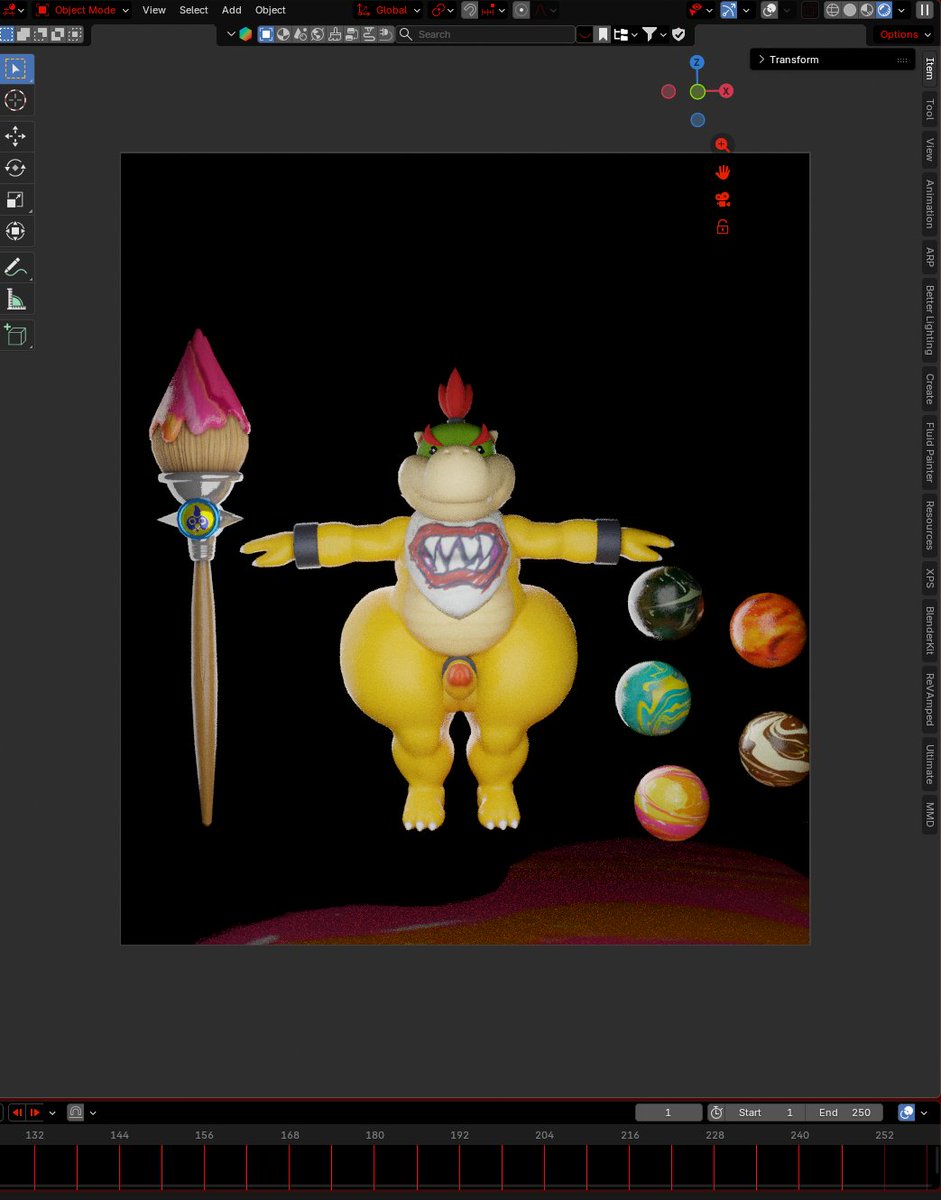Switch to Wireframe viewport shading
This screenshot has height=1200, width=941.
833,10
